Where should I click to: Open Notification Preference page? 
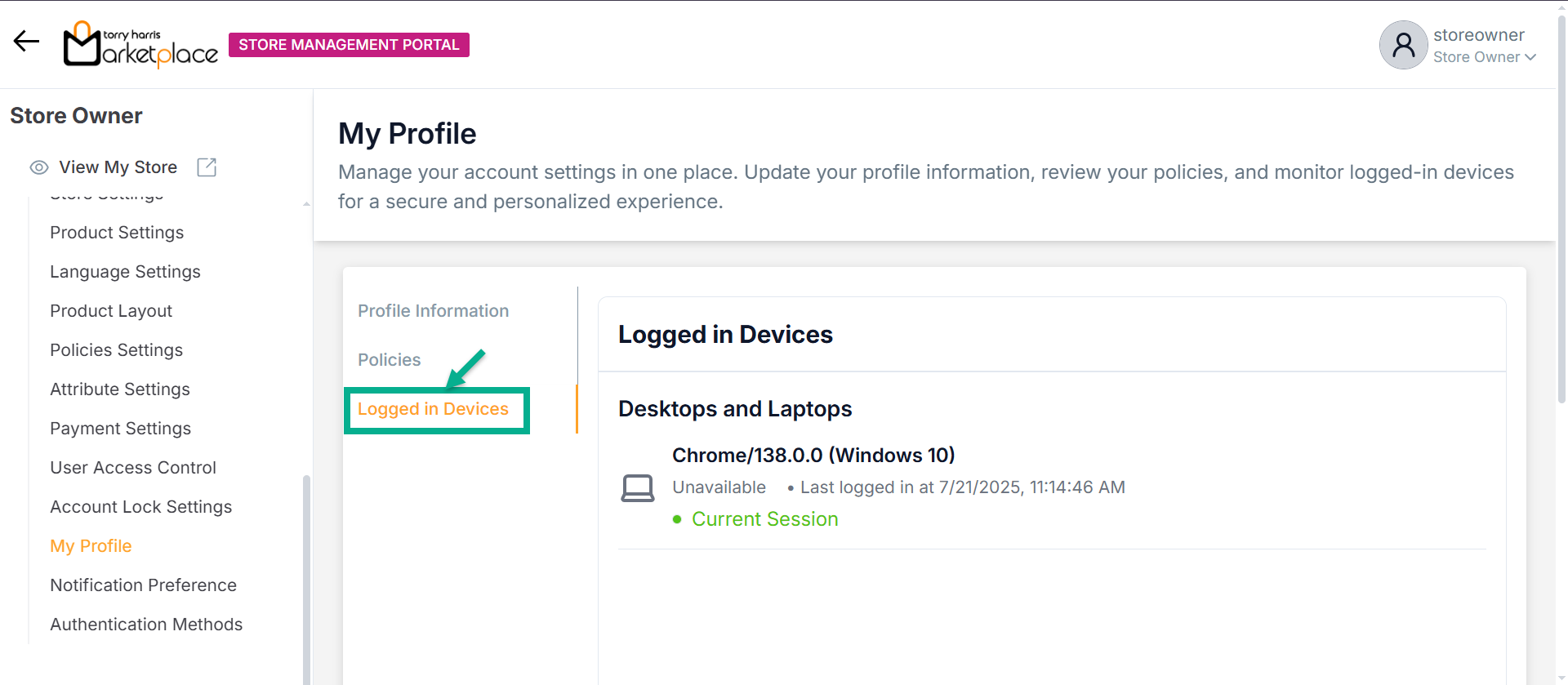click(143, 585)
